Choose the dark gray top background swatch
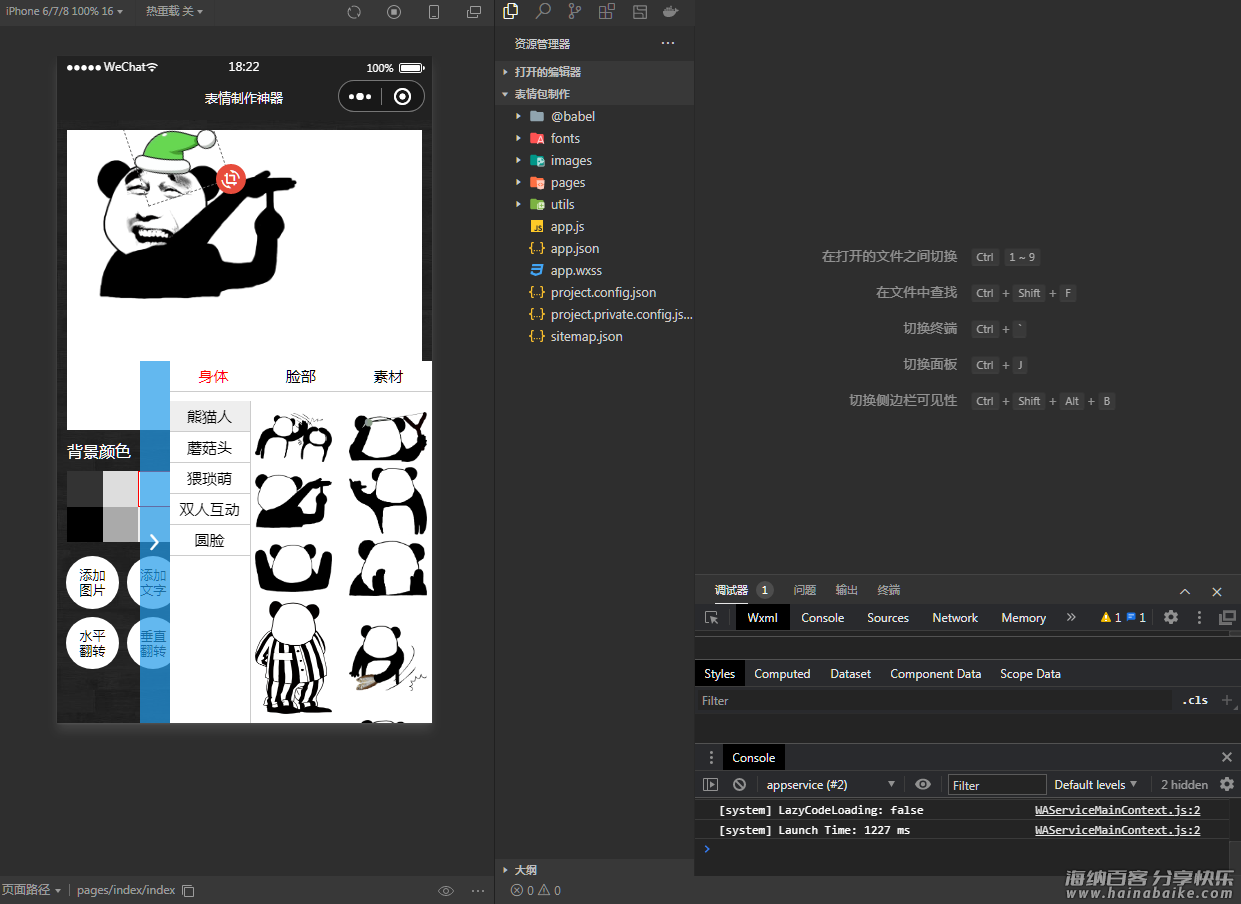The image size is (1241, 904). click(85, 489)
